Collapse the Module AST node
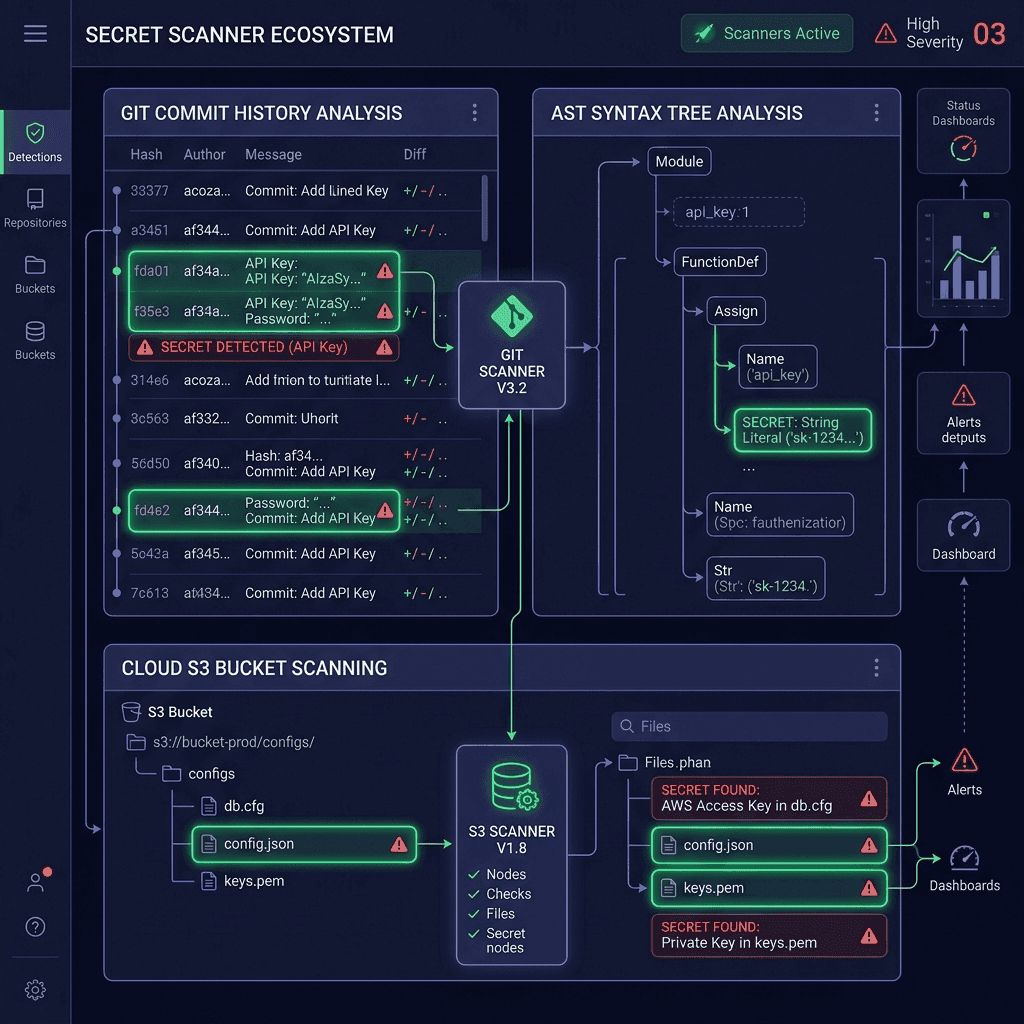 click(679, 161)
